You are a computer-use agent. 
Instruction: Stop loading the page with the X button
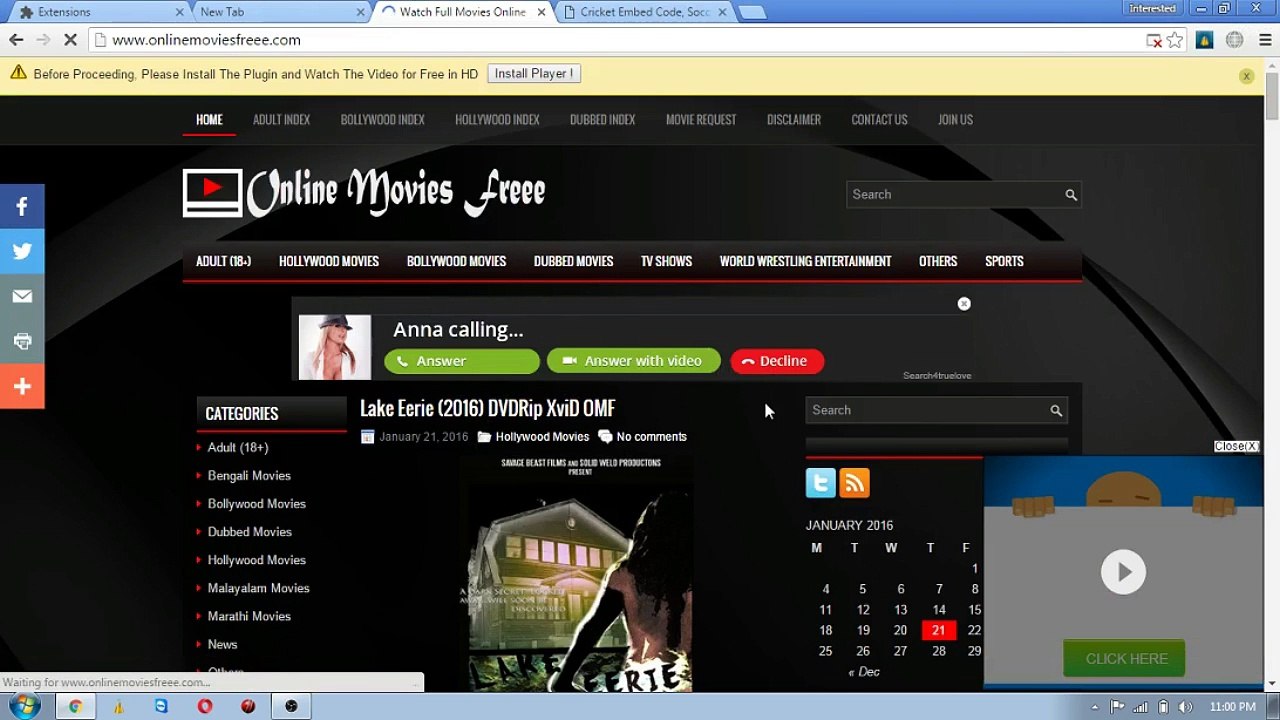70,40
